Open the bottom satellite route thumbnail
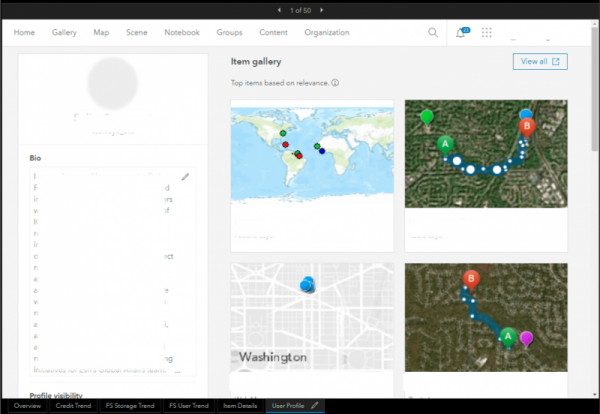This screenshot has width=600, height=414. [x=486, y=317]
